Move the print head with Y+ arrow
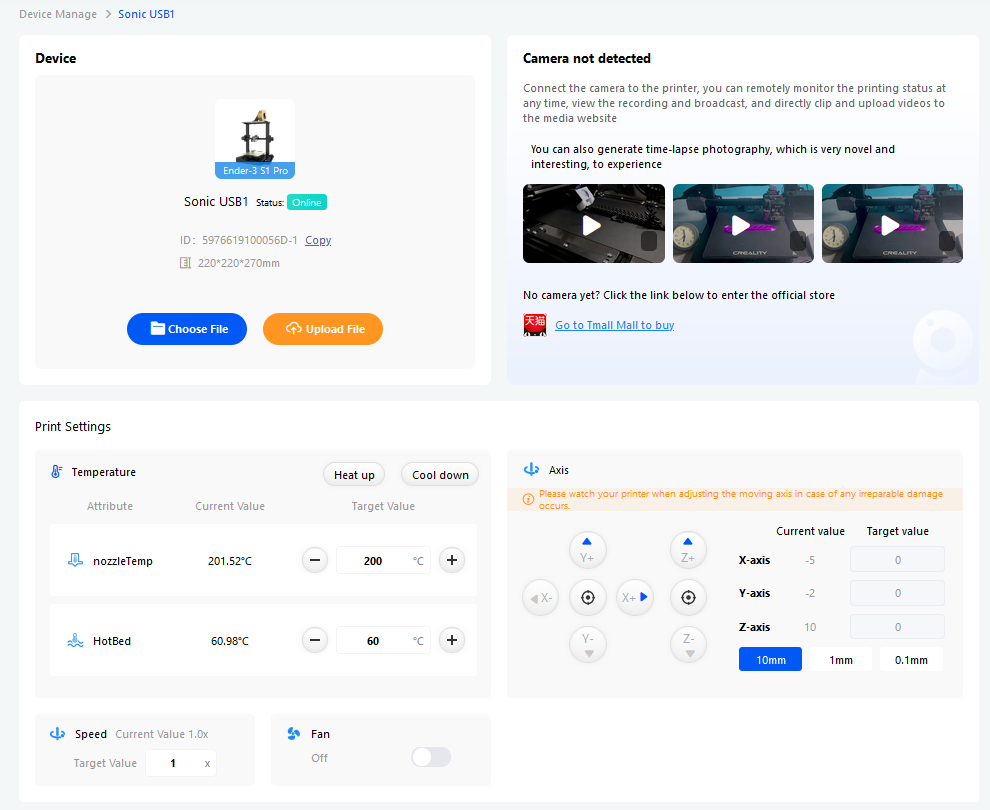 click(588, 550)
